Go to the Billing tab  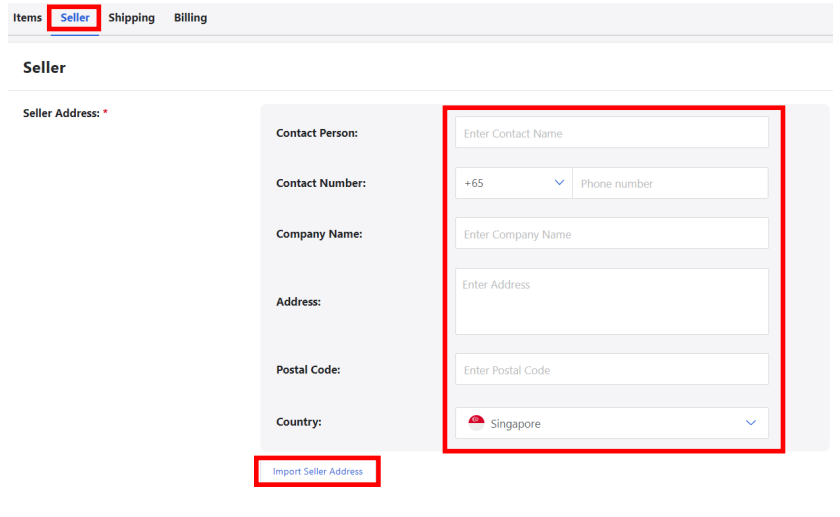[190, 18]
